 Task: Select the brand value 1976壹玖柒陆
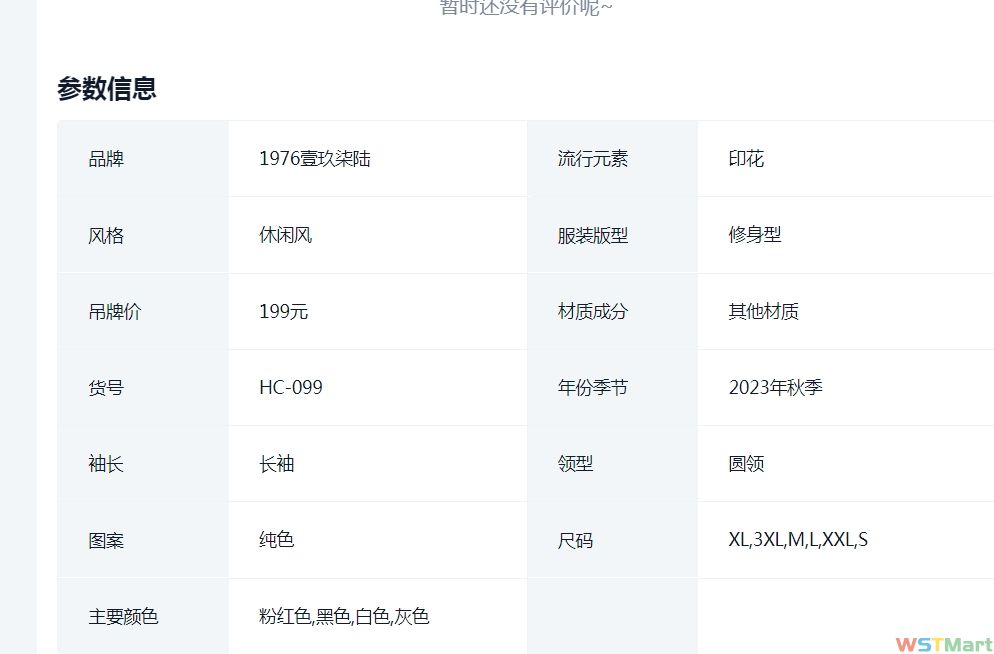(314, 159)
